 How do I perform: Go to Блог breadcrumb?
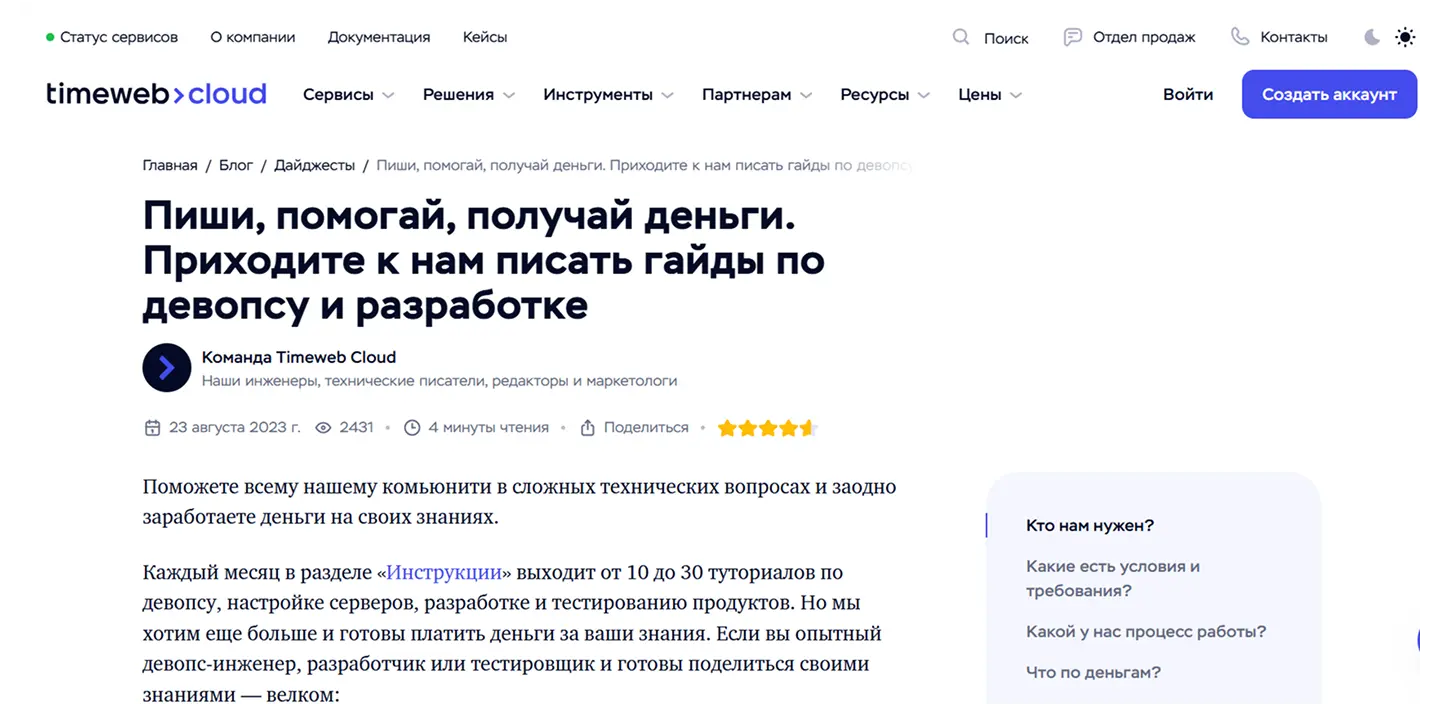pyautogui.click(x=236, y=165)
